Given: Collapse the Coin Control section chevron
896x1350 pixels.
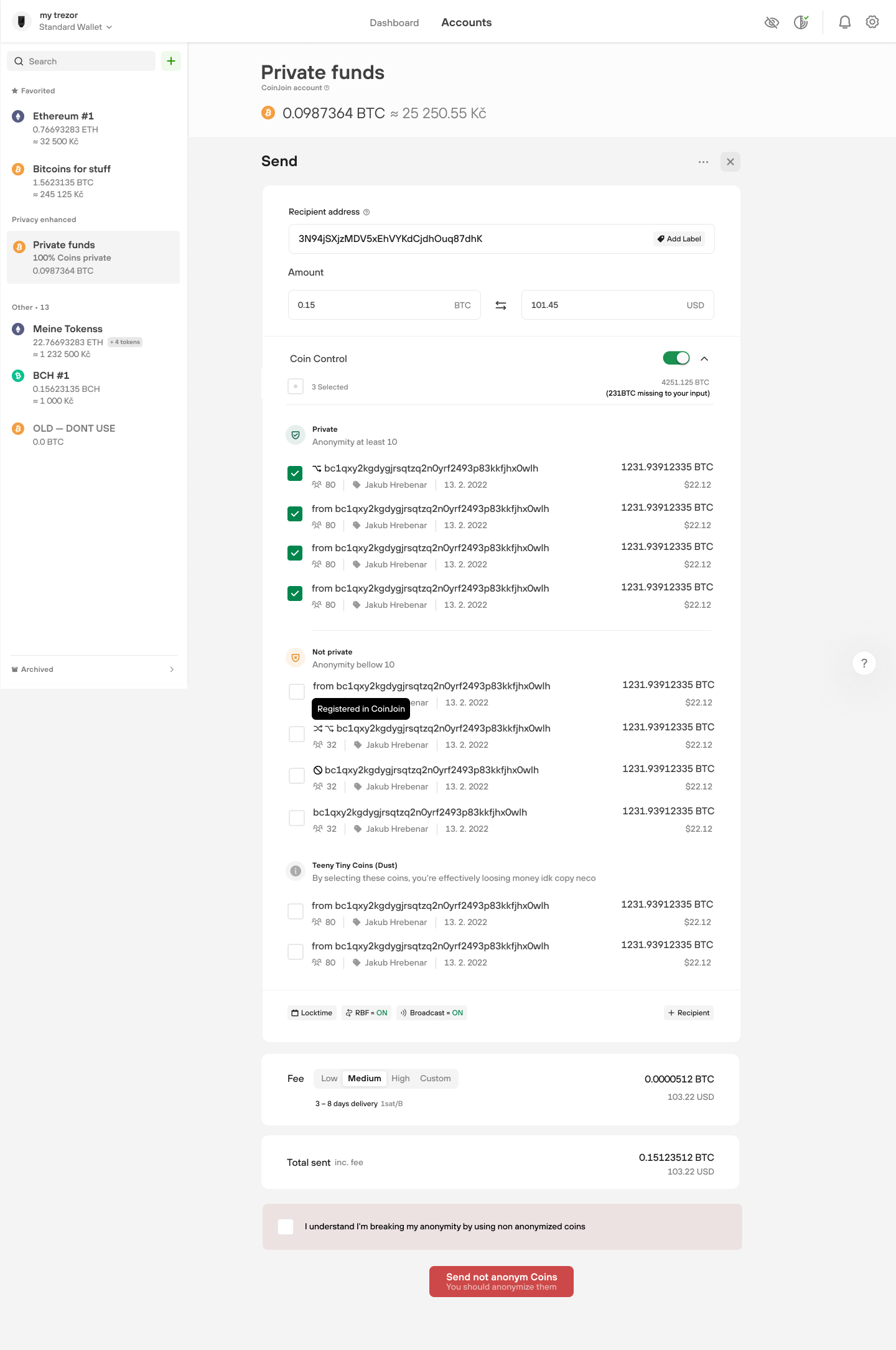Looking at the screenshot, I should point(704,359).
